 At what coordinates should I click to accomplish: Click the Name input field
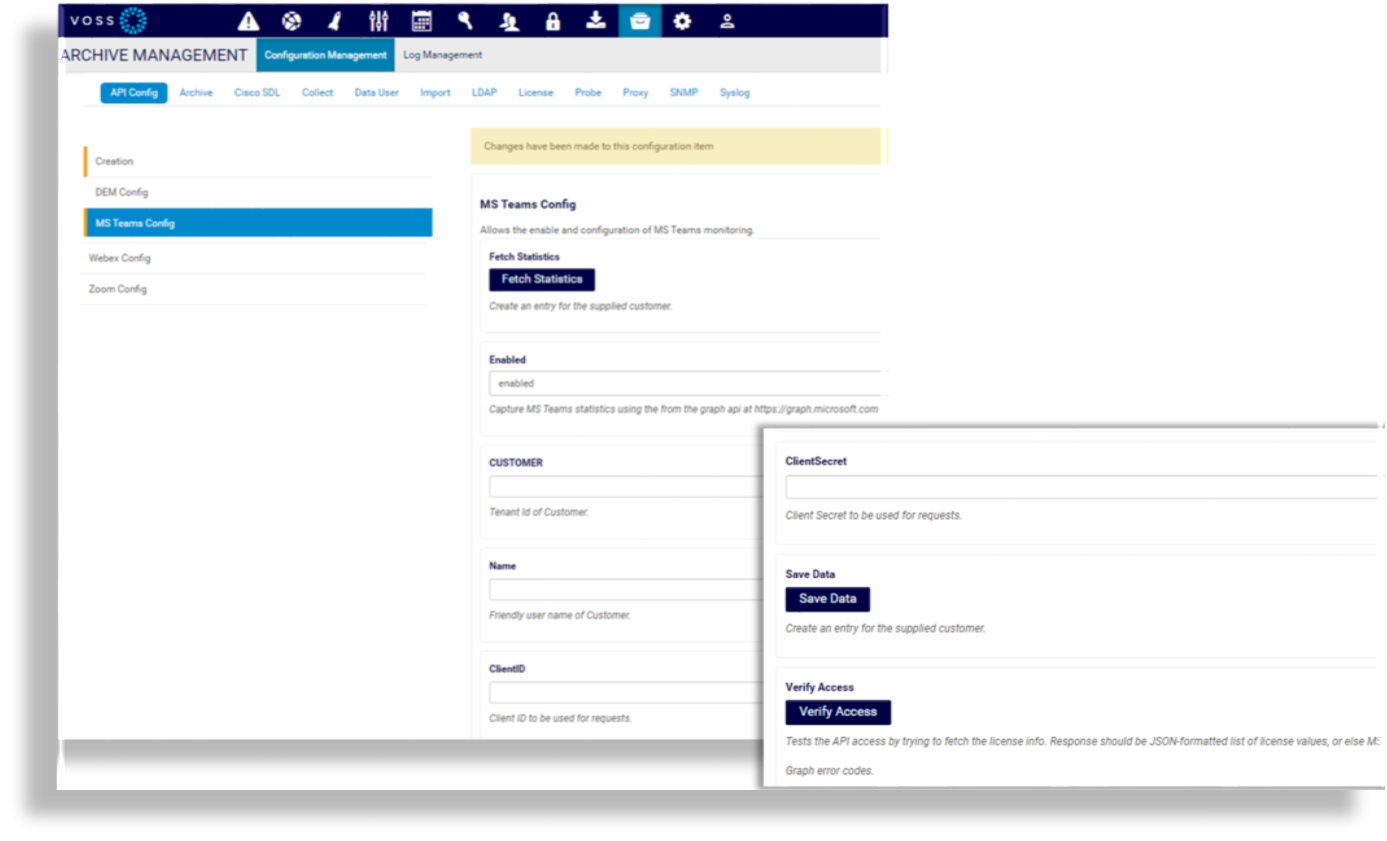[625, 590]
